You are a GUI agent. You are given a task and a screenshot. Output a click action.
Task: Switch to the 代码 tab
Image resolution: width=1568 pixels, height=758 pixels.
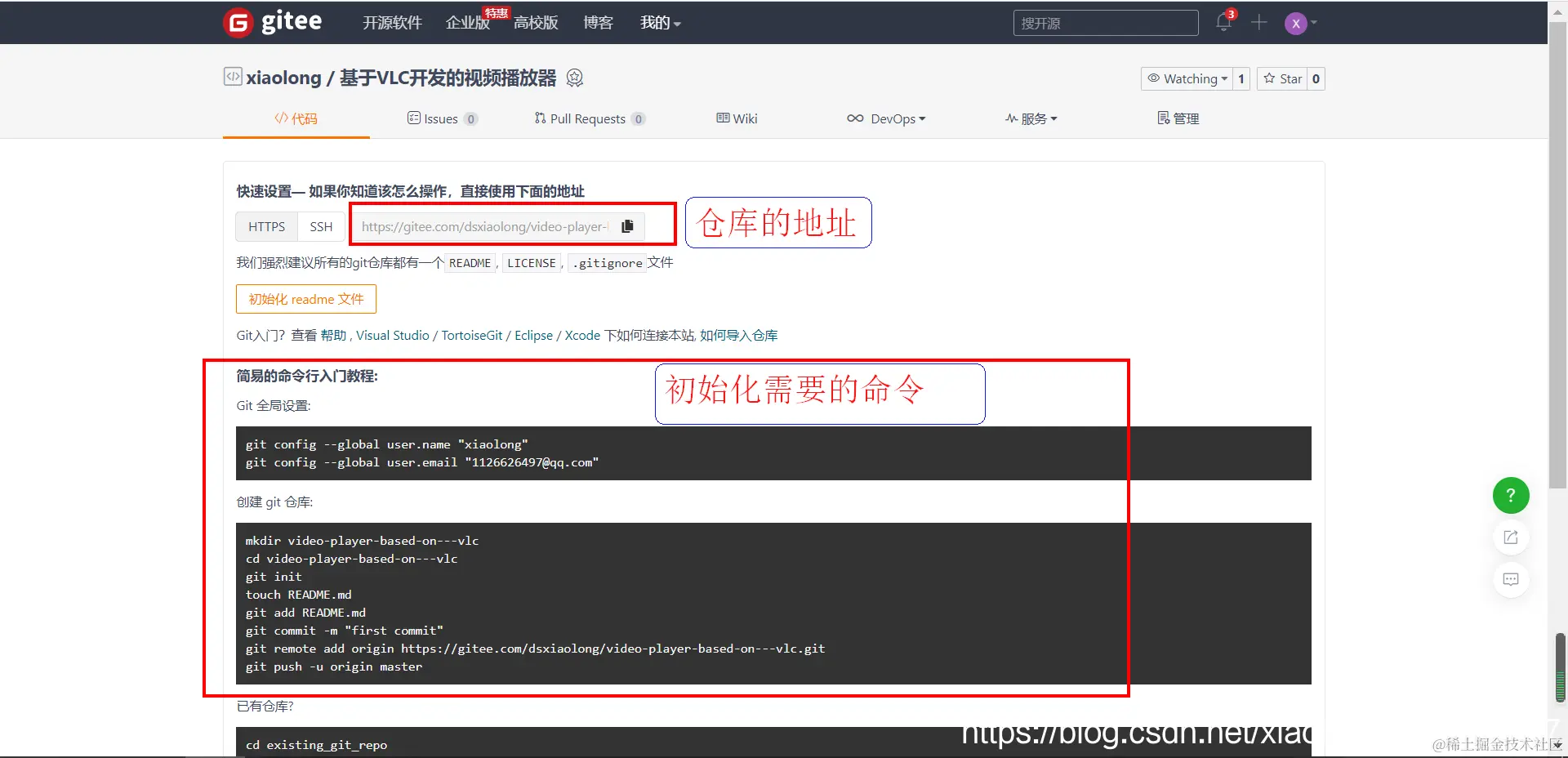click(296, 118)
